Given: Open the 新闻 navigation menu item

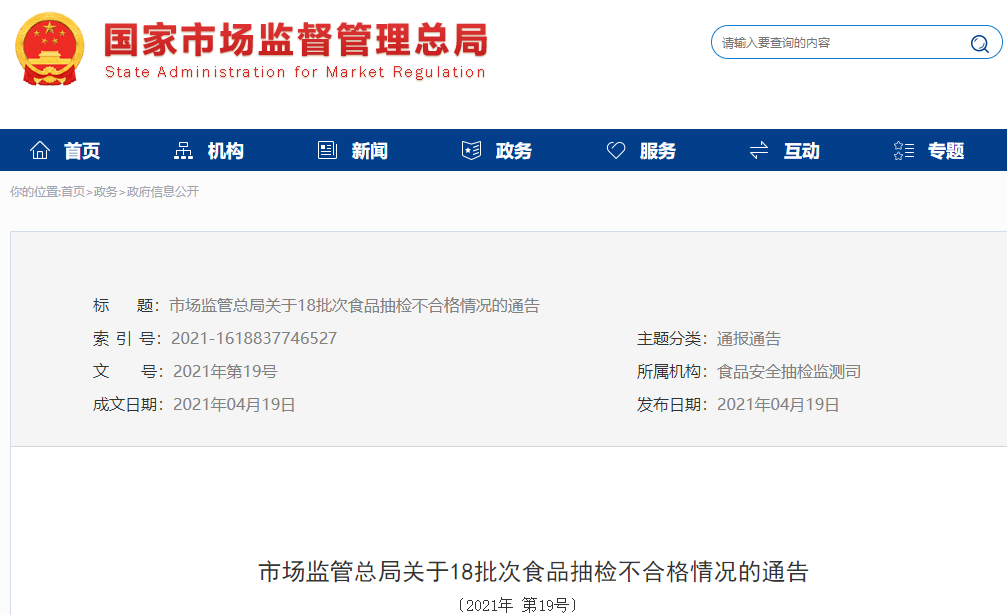Looking at the screenshot, I should click(369, 151).
